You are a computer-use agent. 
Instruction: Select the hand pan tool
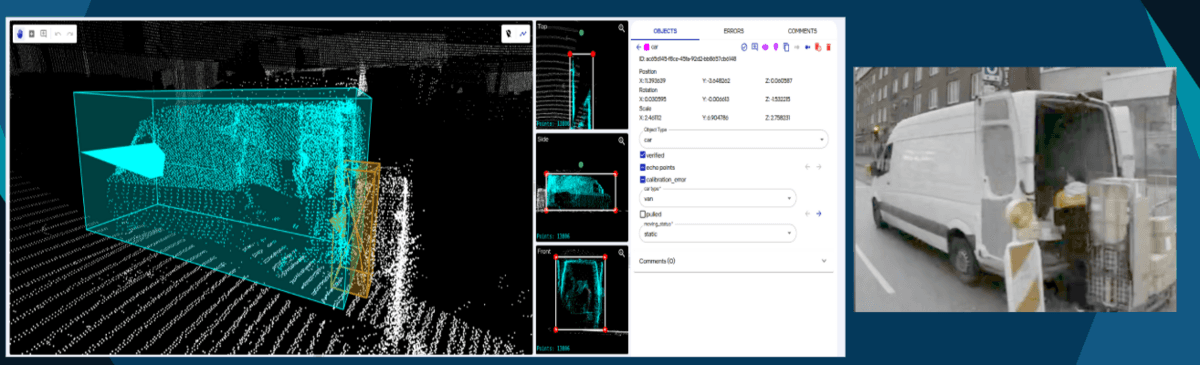[19, 34]
